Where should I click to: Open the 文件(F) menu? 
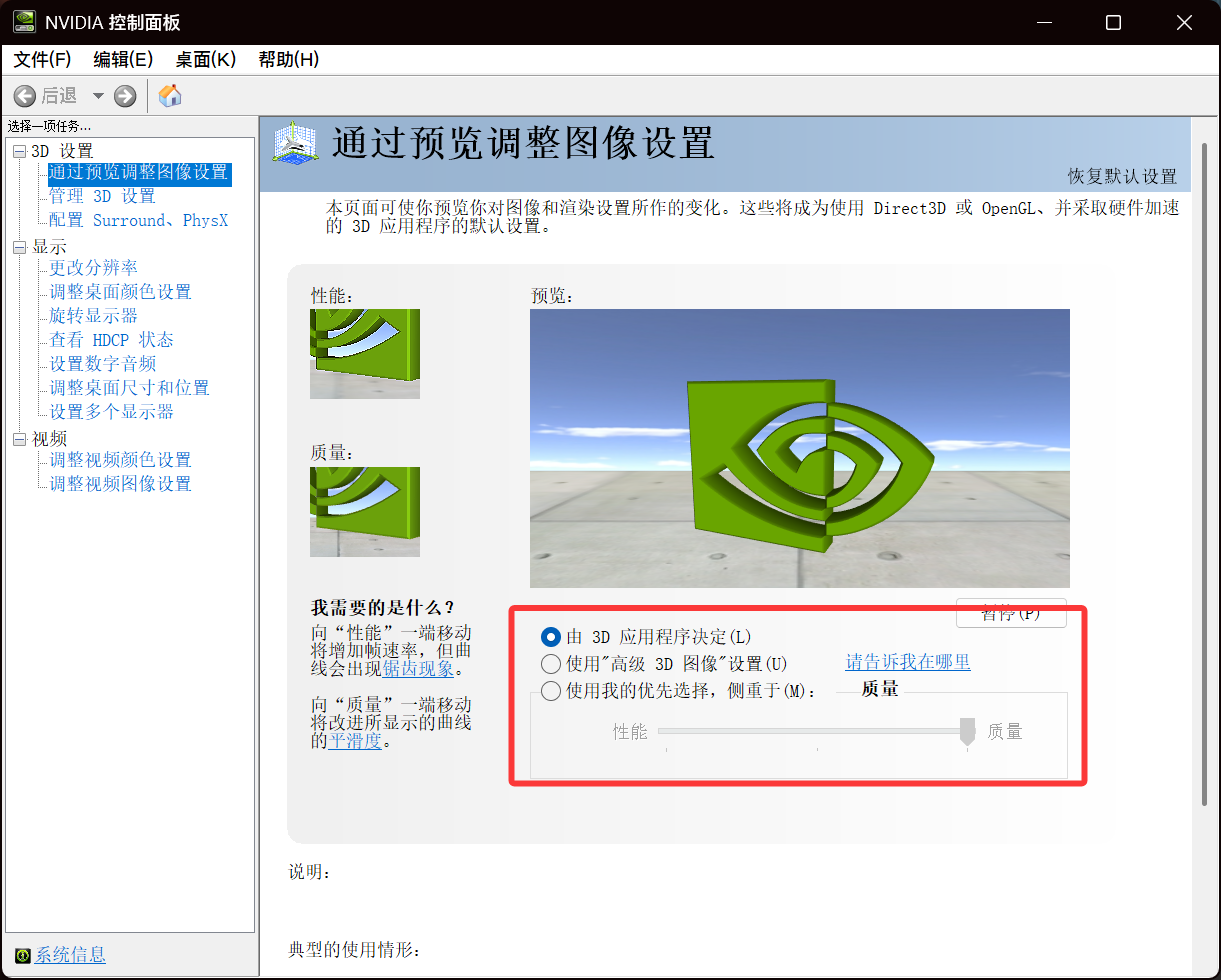tap(43, 59)
